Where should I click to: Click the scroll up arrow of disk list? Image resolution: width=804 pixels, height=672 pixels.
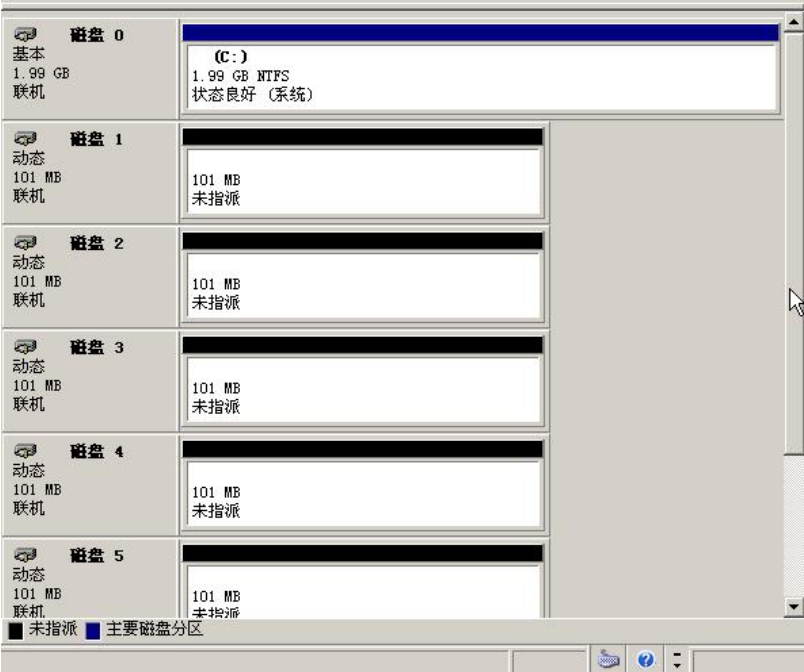click(793, 22)
